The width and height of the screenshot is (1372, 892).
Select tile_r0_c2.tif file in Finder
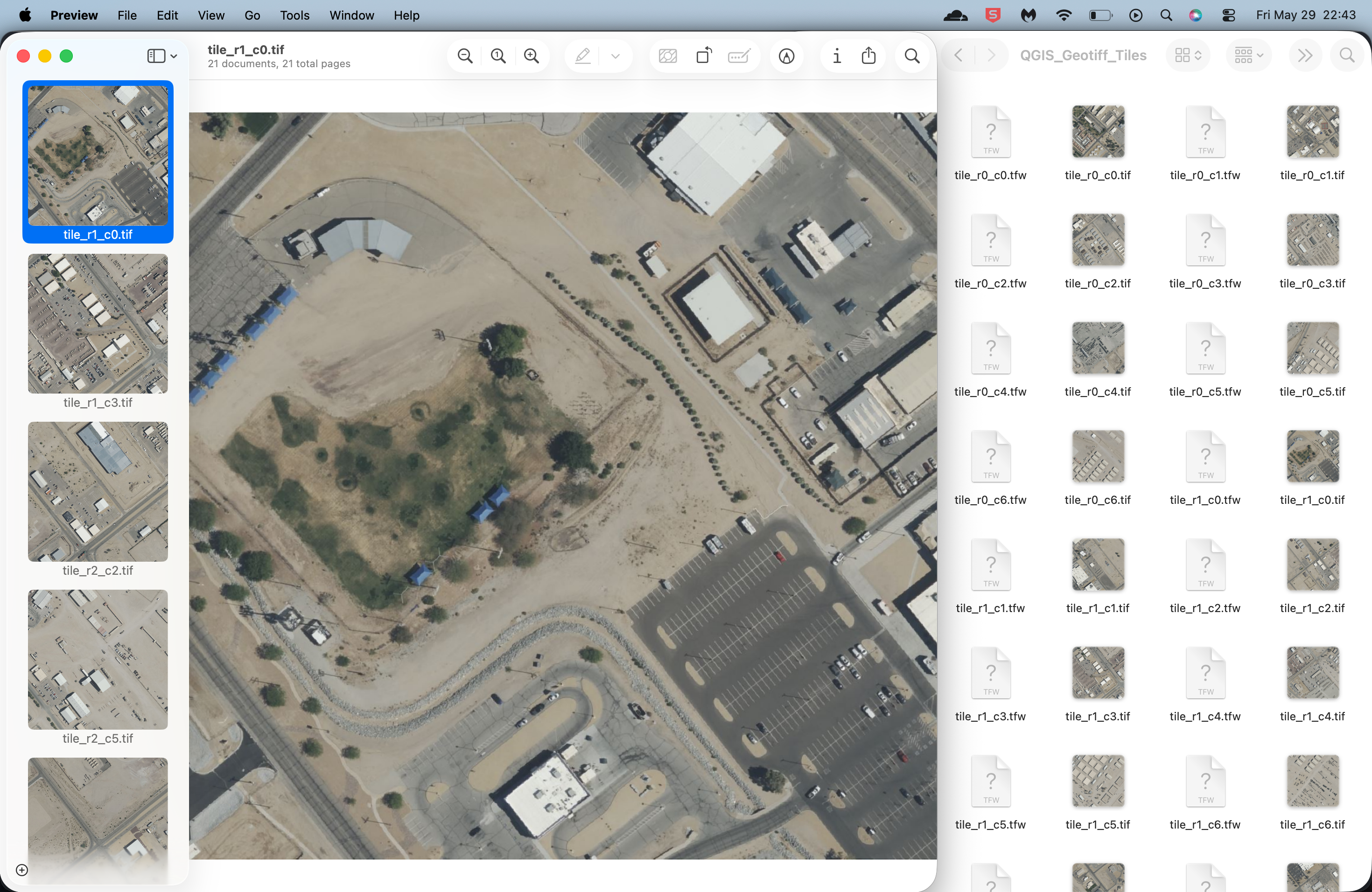pyautogui.click(x=1098, y=251)
